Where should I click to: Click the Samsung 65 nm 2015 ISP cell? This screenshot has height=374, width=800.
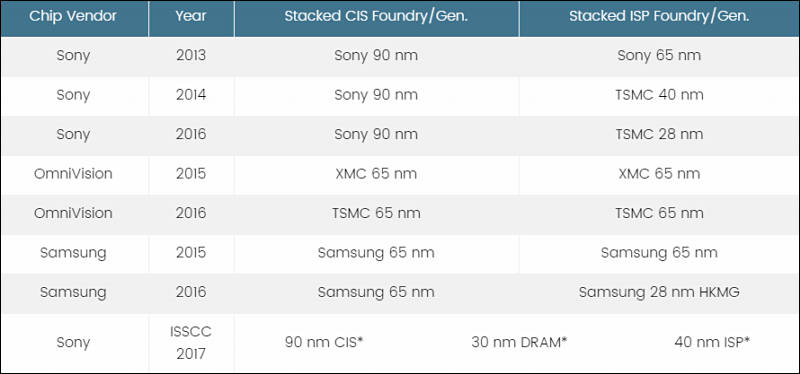(659, 253)
